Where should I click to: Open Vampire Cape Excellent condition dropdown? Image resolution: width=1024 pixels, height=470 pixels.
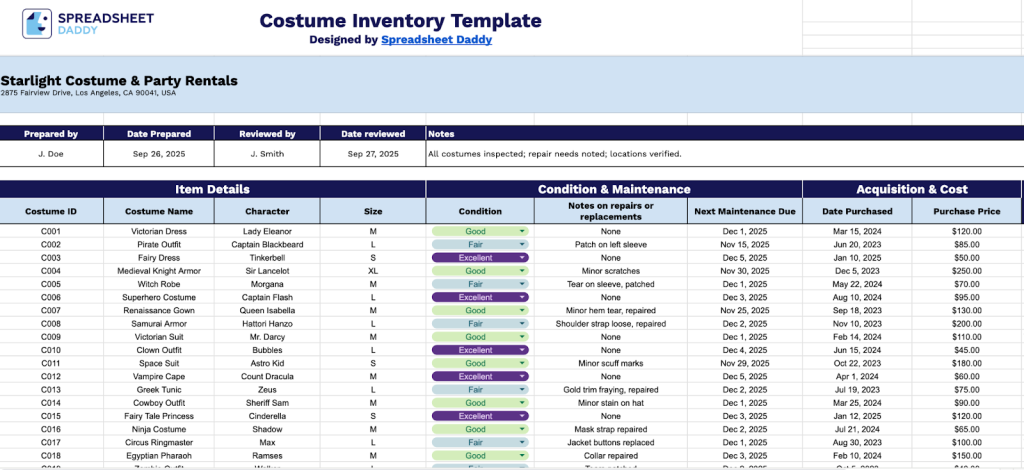pos(521,376)
